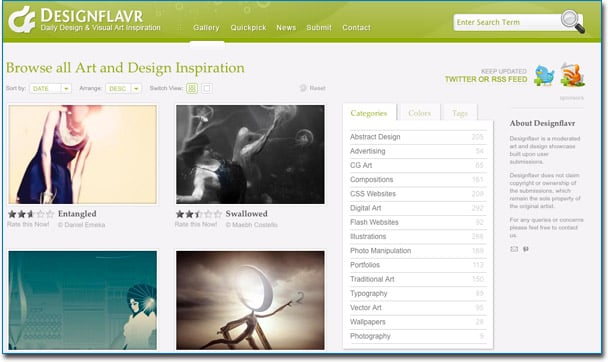The width and height of the screenshot is (608, 362).
Task: Go to the News menu item
Action: pos(286,28)
